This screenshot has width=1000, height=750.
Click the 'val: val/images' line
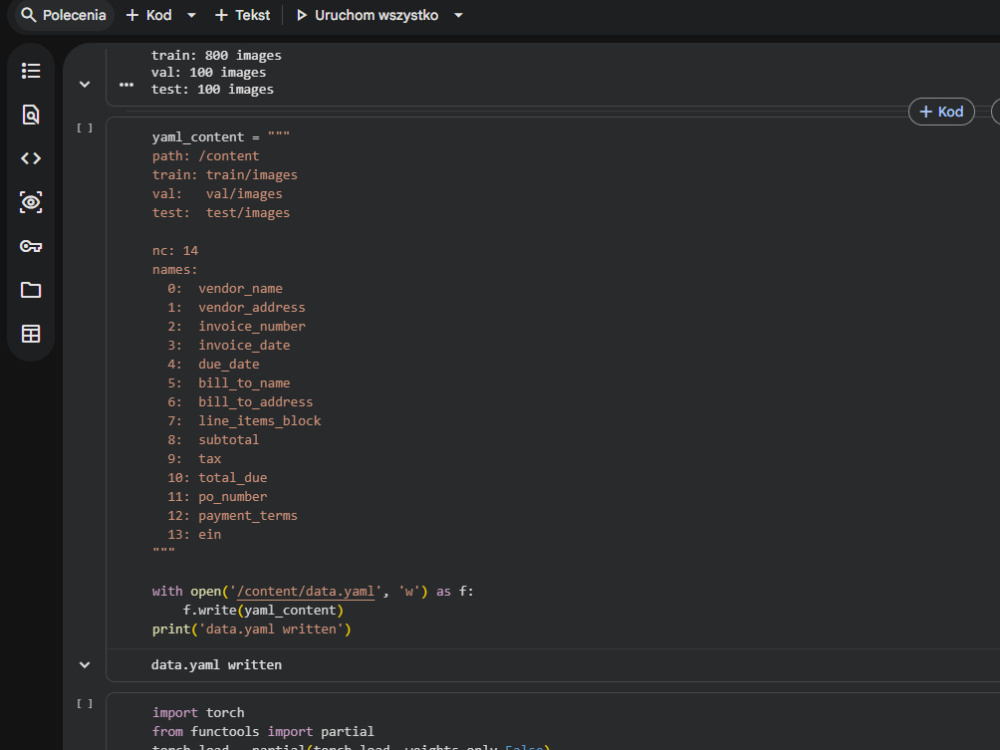click(x=217, y=194)
